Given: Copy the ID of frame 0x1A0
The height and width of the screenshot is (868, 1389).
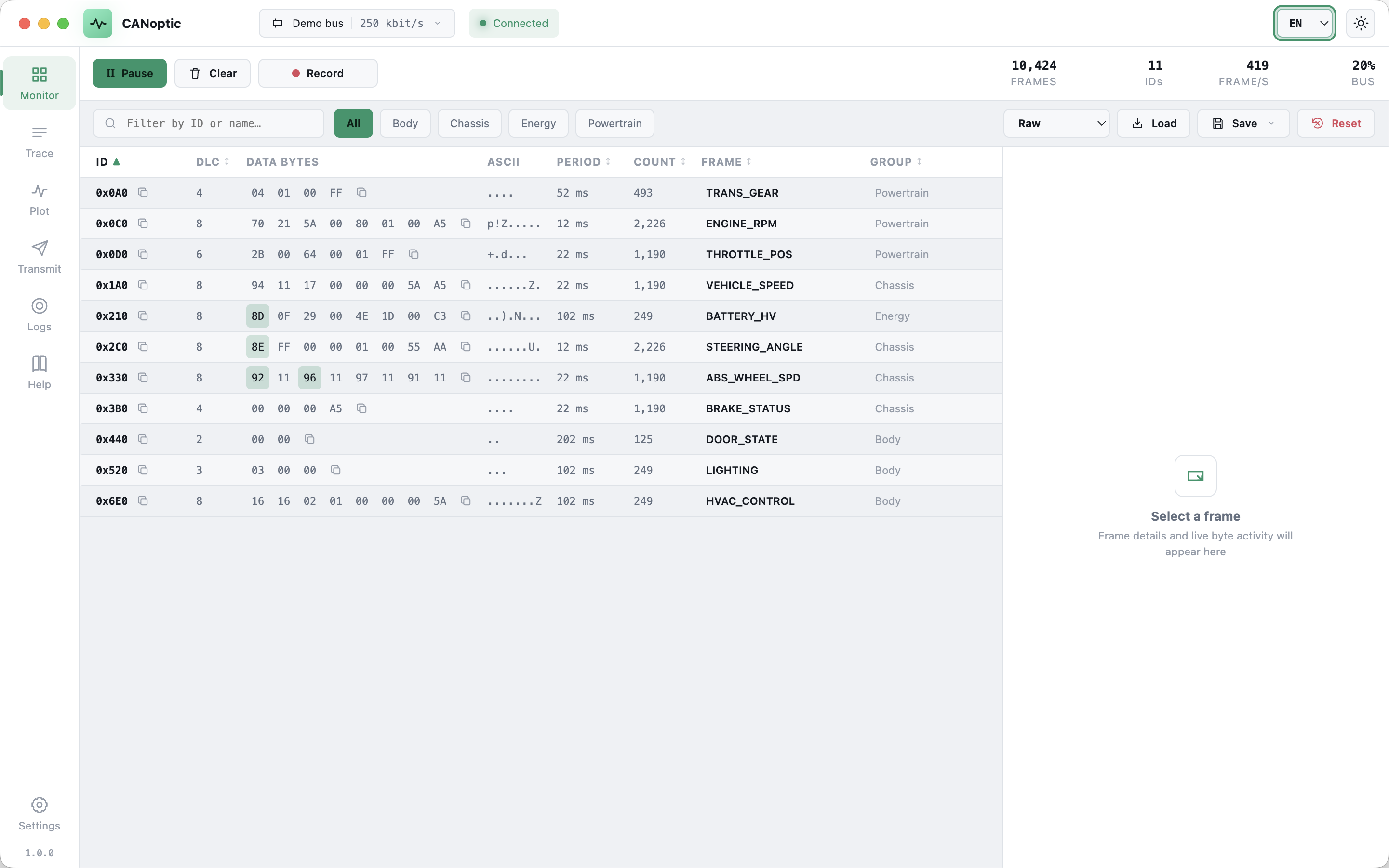Looking at the screenshot, I should coord(143,285).
